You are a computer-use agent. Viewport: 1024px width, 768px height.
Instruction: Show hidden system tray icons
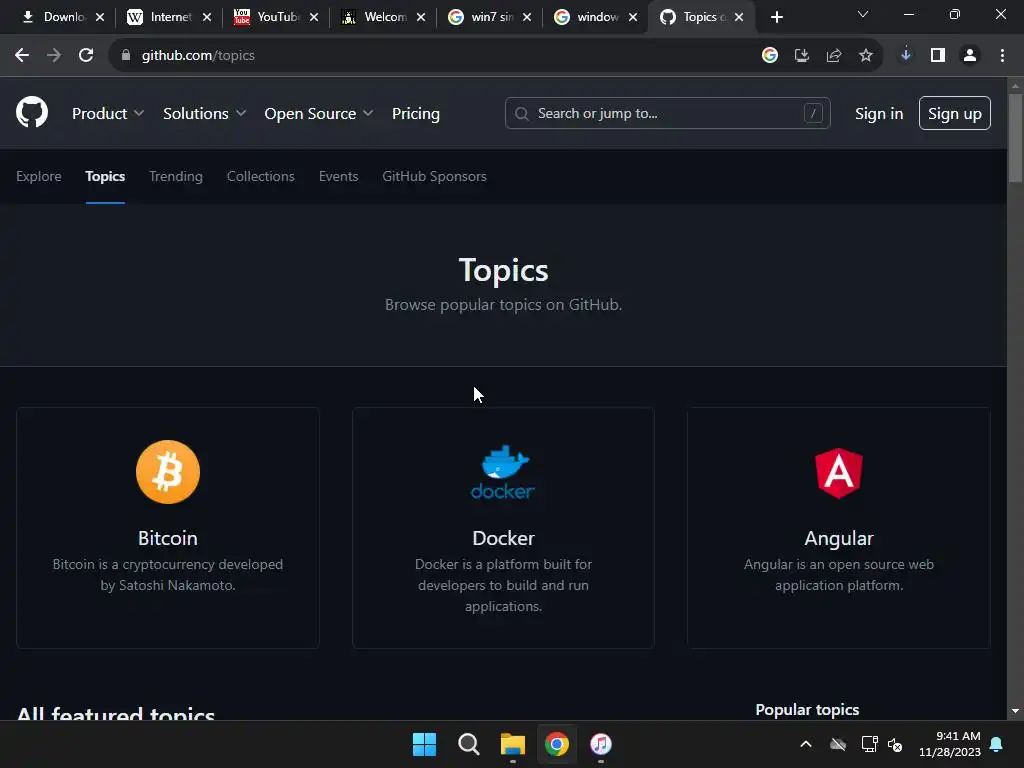tap(806, 744)
